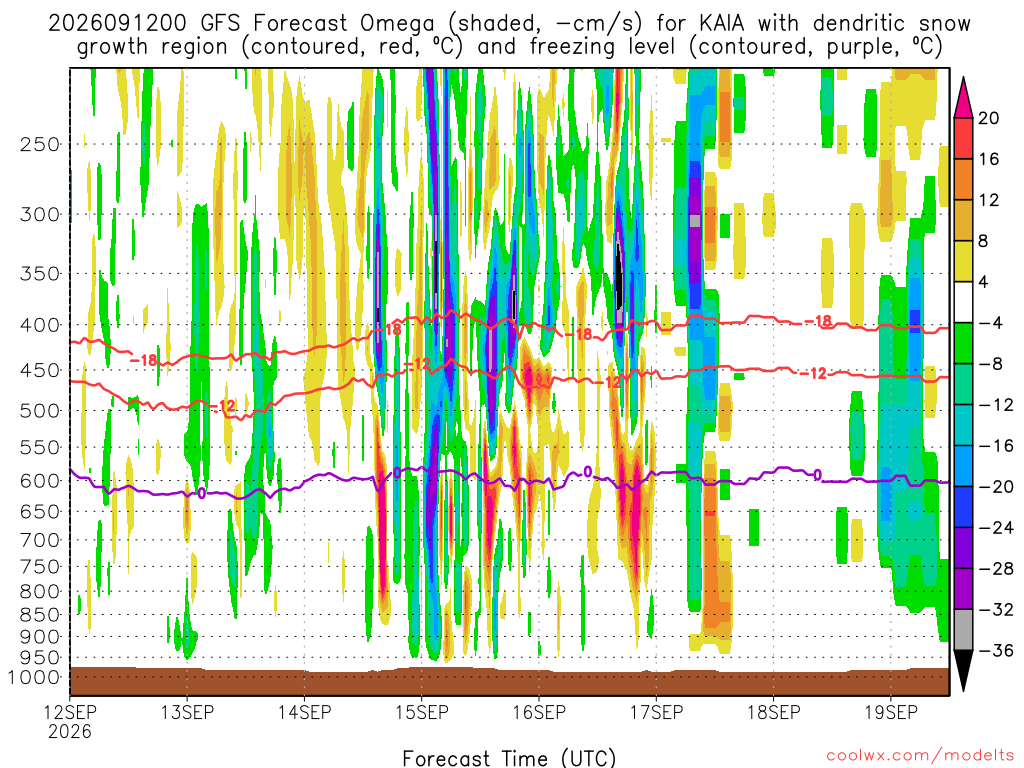Click the Forecast Time (UTC) axis title
The height and width of the screenshot is (768, 1024).
[x=509, y=758]
